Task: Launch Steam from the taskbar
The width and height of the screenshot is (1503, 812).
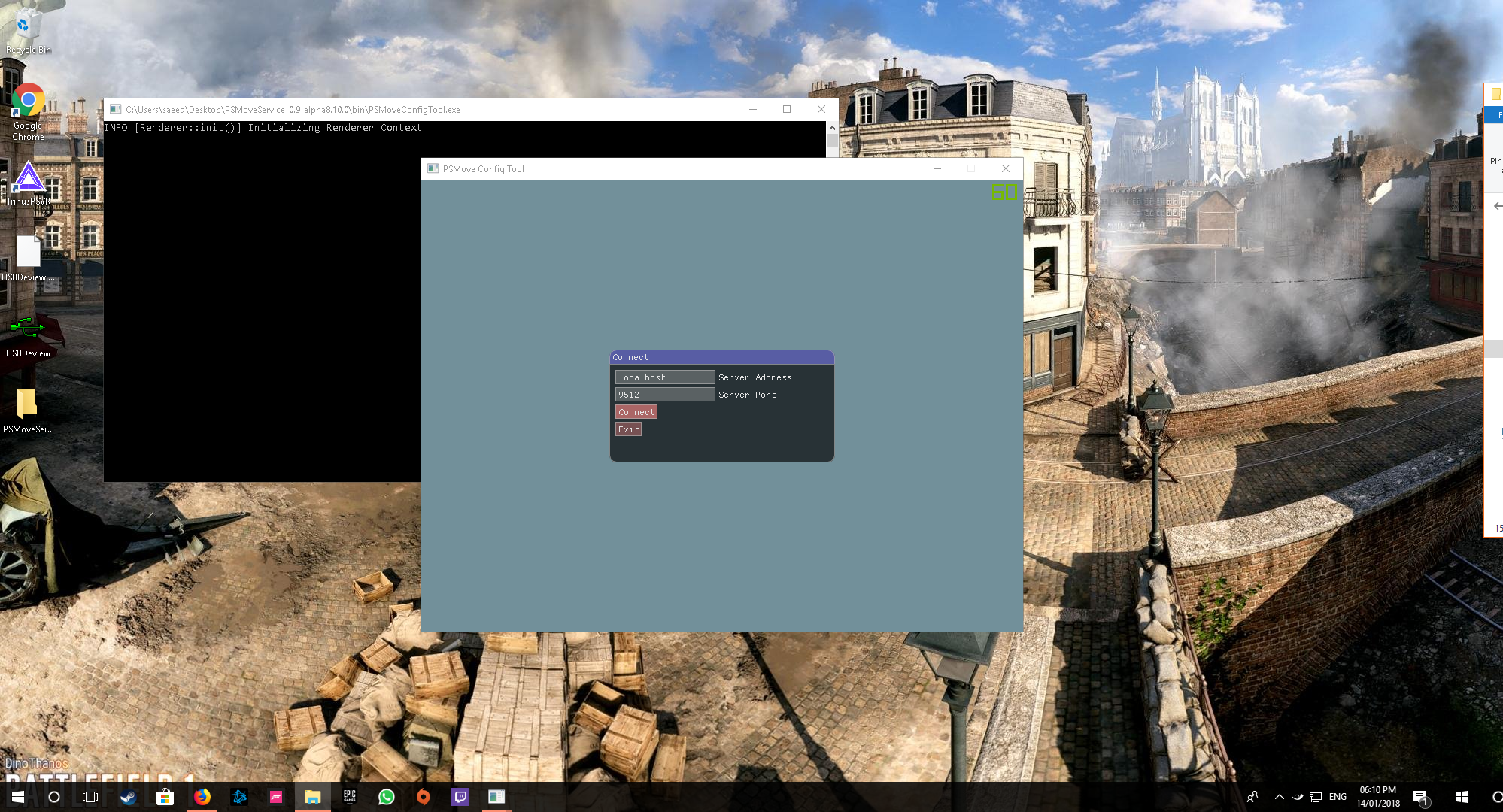Action: (128, 797)
